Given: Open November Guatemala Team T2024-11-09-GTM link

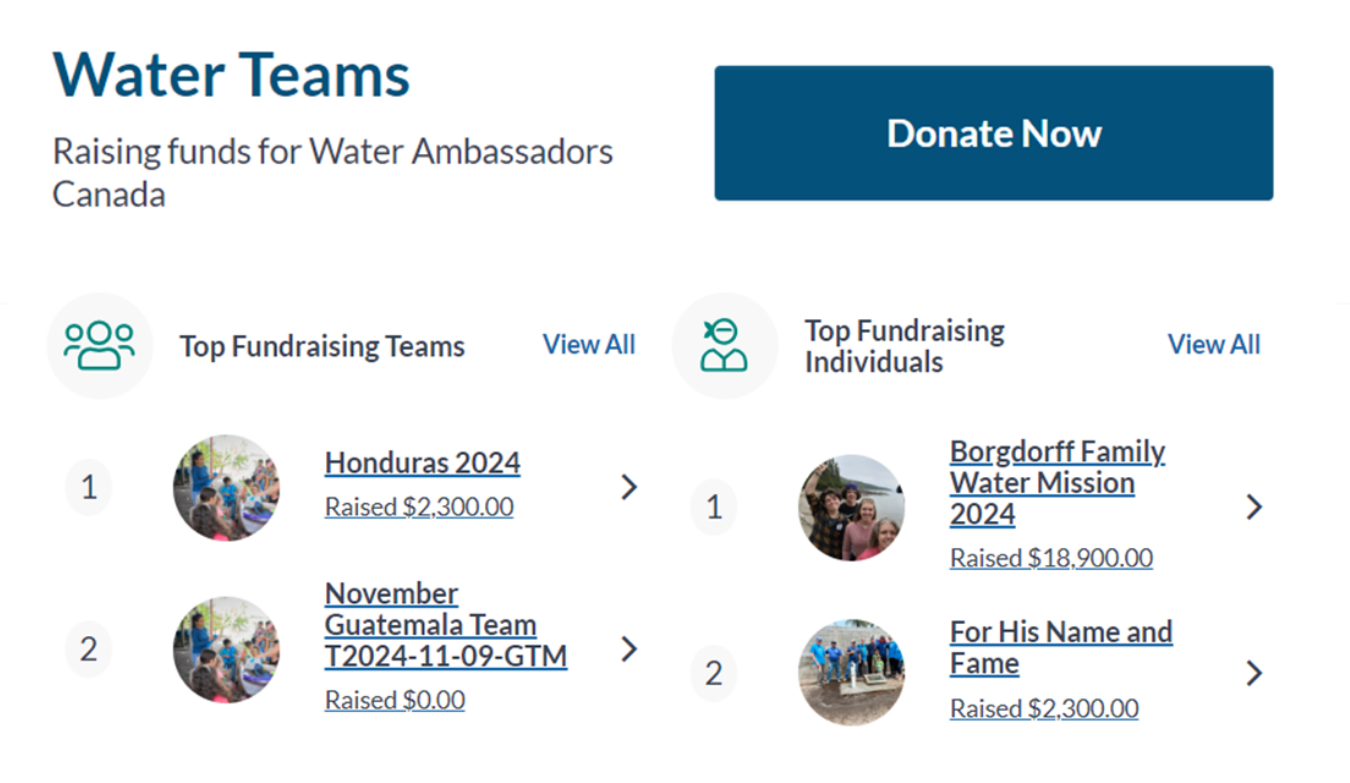Looking at the screenshot, I should click(445, 625).
